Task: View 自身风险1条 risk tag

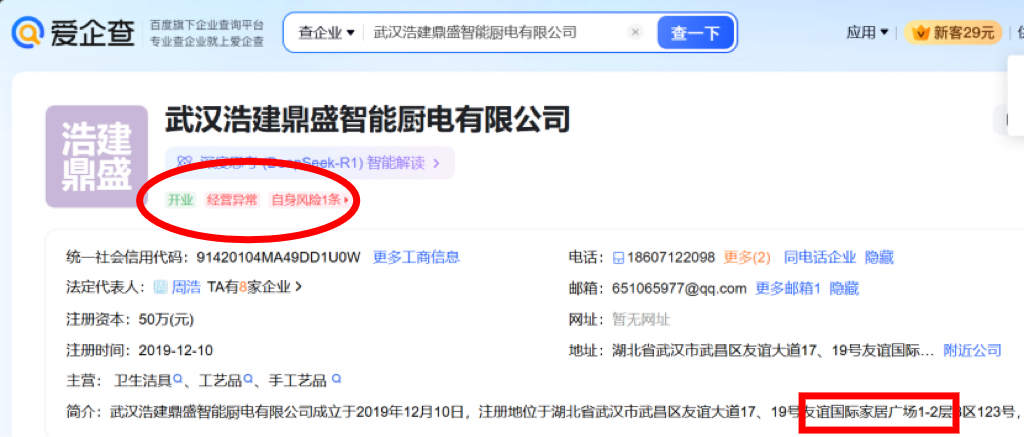Action: point(310,200)
